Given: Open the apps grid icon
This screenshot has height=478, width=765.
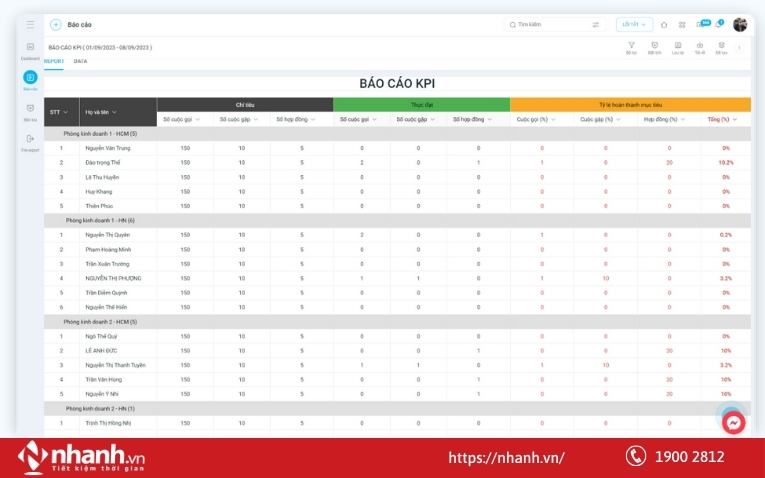Looking at the screenshot, I should tap(682, 24).
